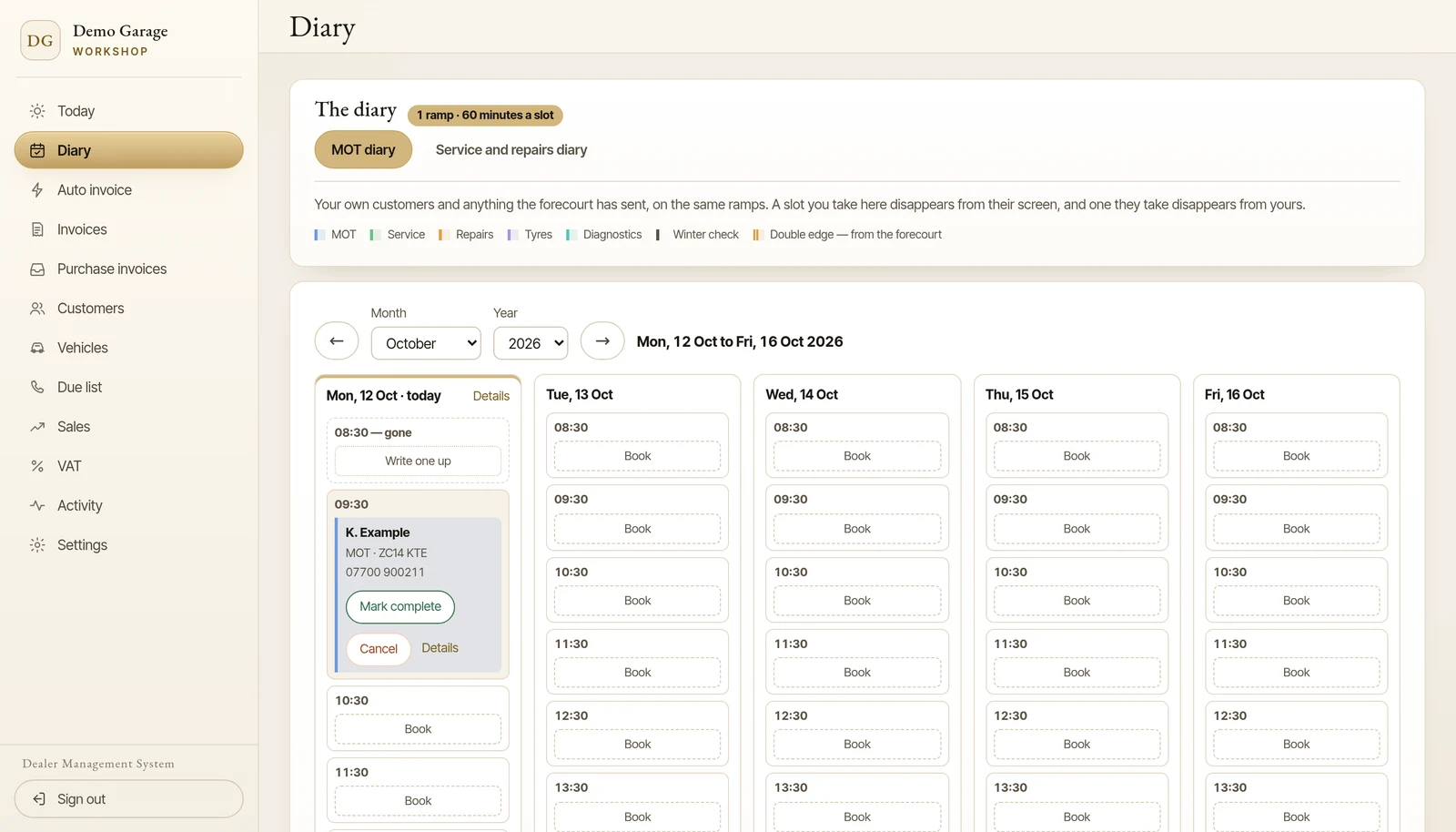Book Tuesday 13:30 slot

coord(637,817)
